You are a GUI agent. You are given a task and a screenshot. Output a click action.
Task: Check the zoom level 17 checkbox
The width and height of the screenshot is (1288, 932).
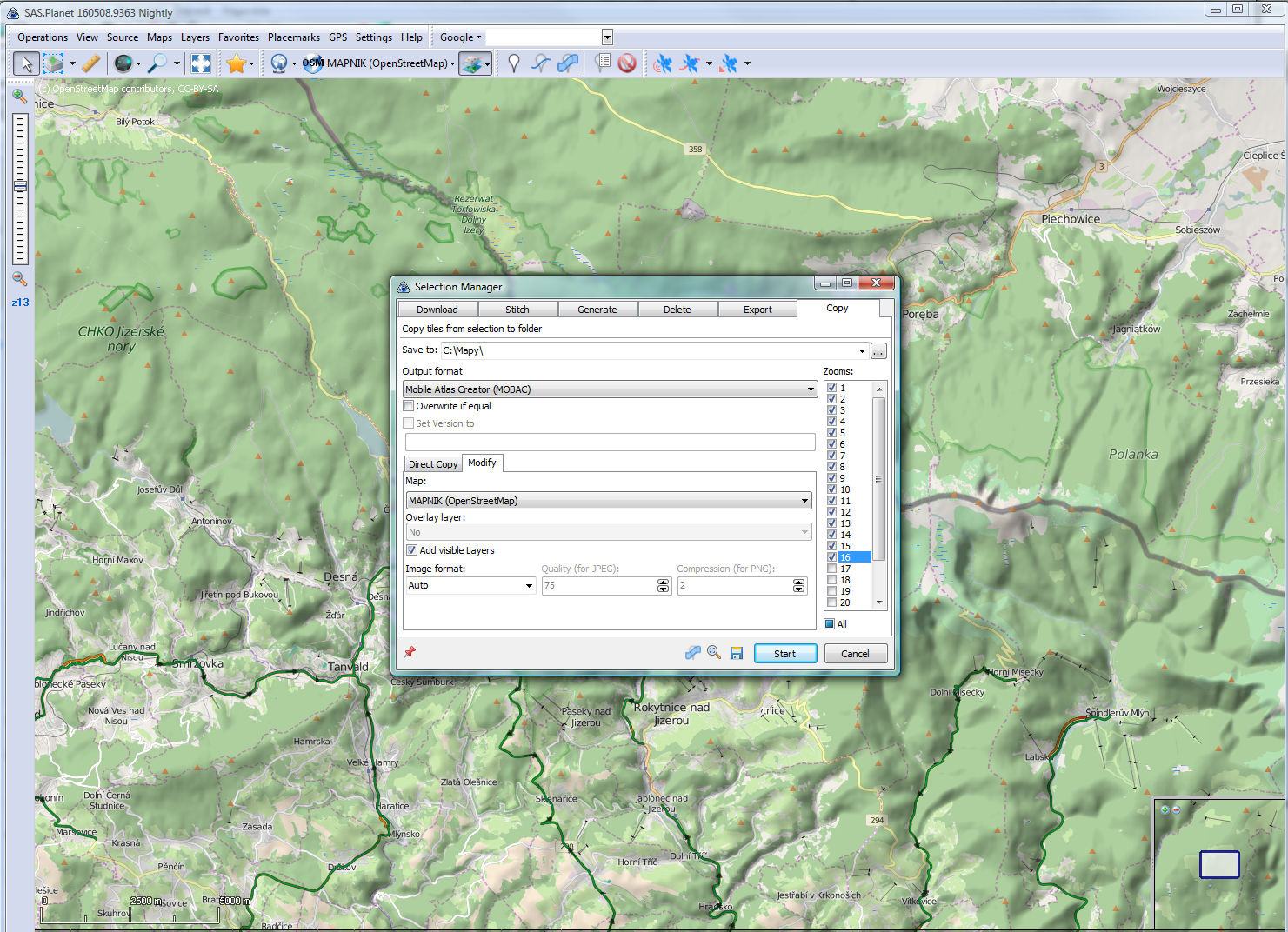tap(832, 569)
